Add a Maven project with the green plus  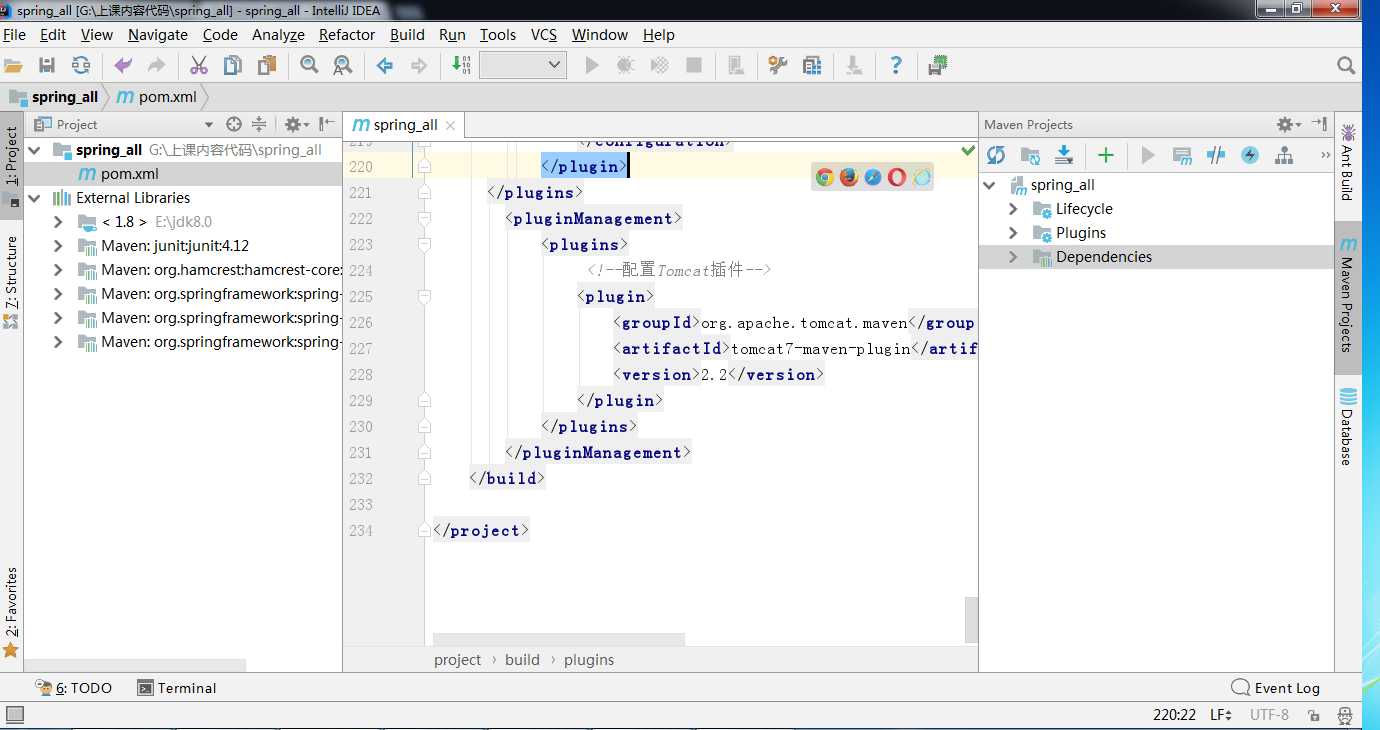[x=1105, y=155]
